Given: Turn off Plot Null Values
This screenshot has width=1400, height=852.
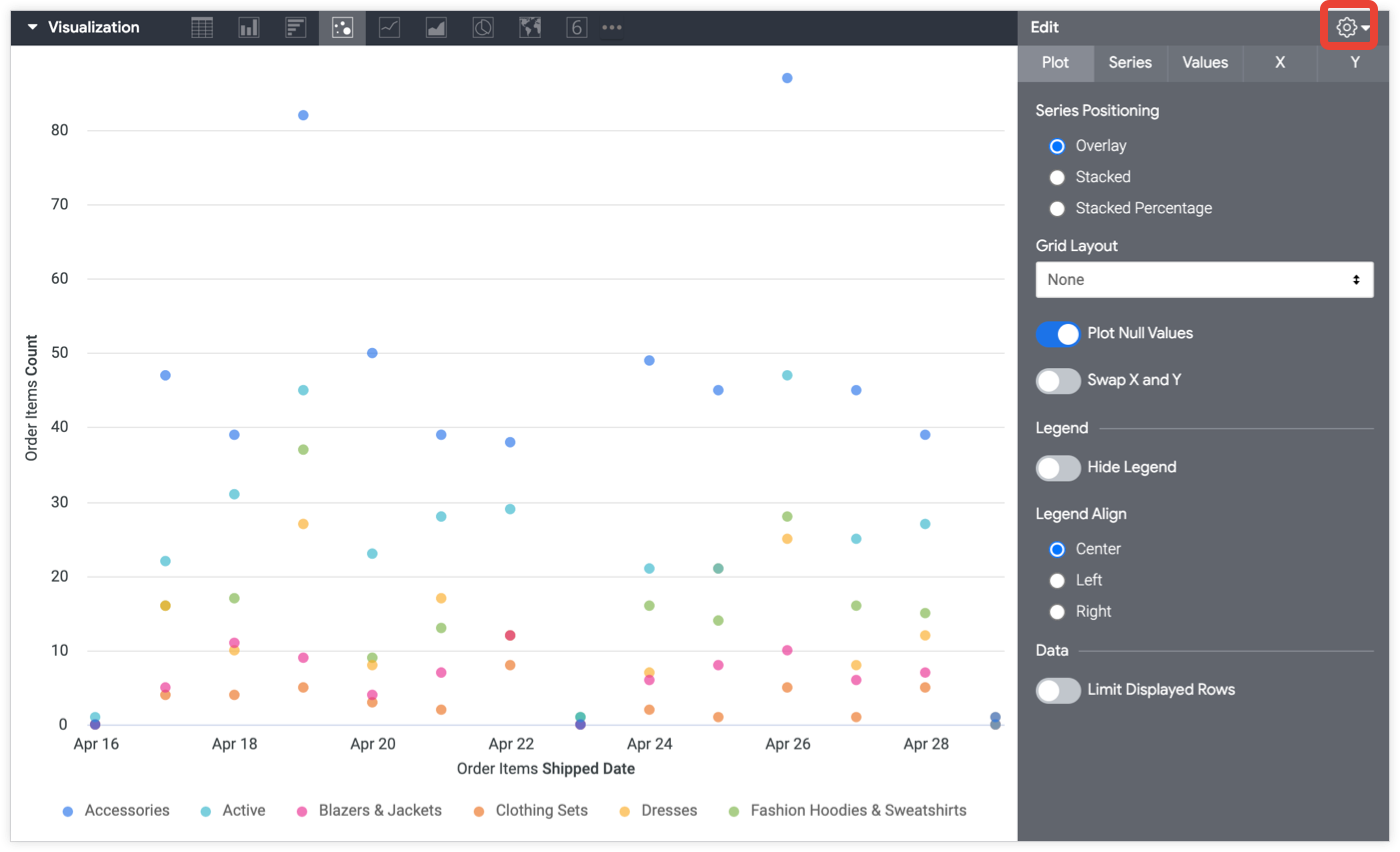Looking at the screenshot, I should click(1058, 334).
